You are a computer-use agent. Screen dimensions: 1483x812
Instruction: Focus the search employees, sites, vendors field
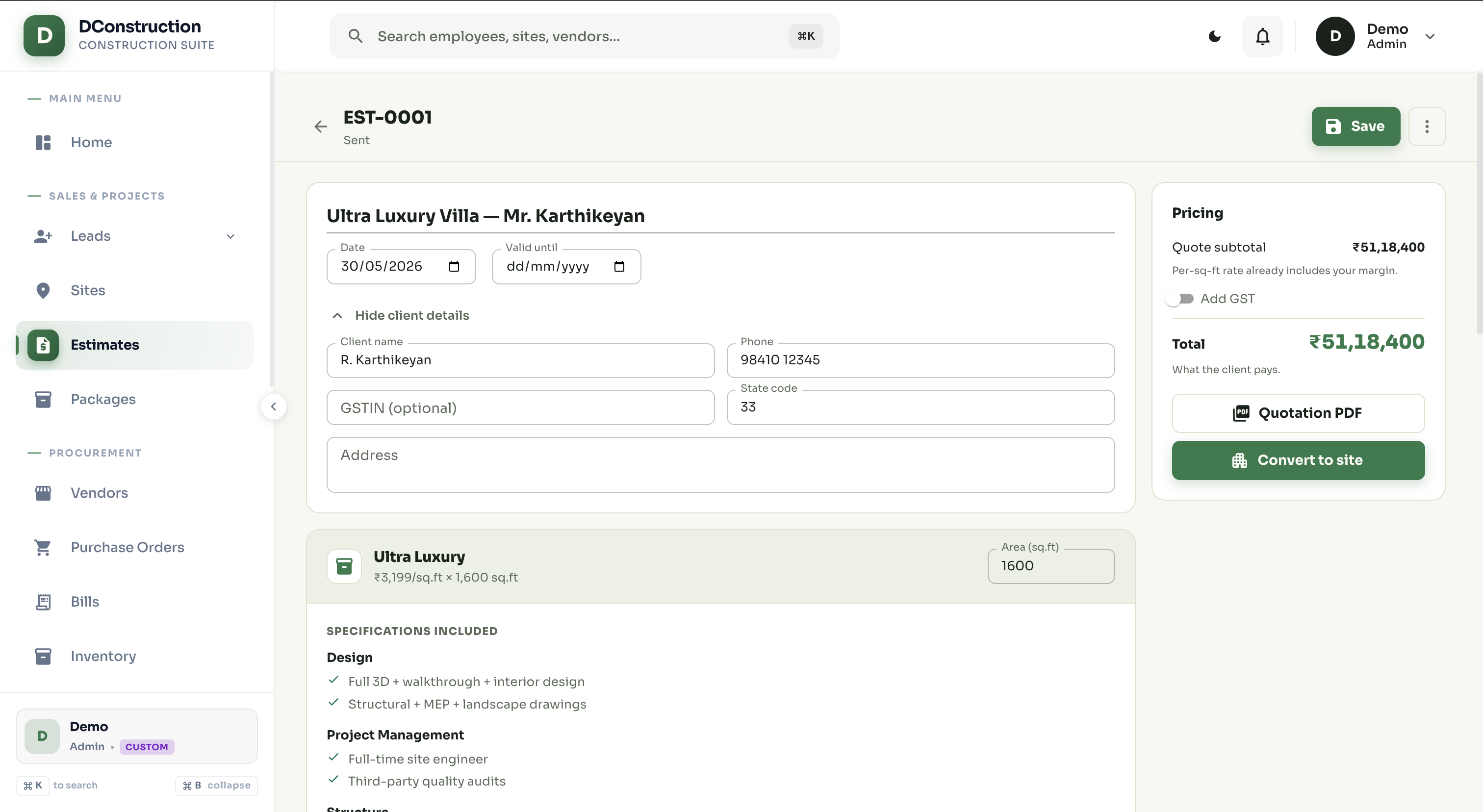[x=584, y=36]
